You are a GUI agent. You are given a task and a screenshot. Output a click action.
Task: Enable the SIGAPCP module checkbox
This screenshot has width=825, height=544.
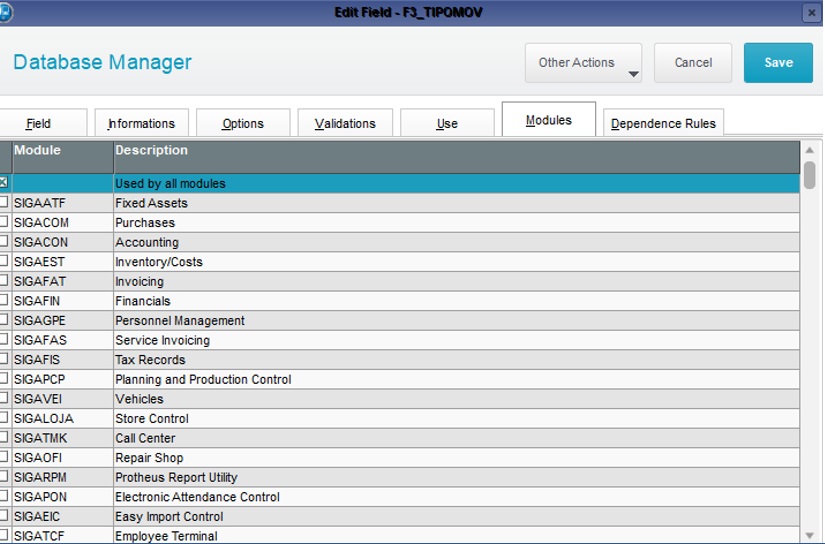[4, 378]
